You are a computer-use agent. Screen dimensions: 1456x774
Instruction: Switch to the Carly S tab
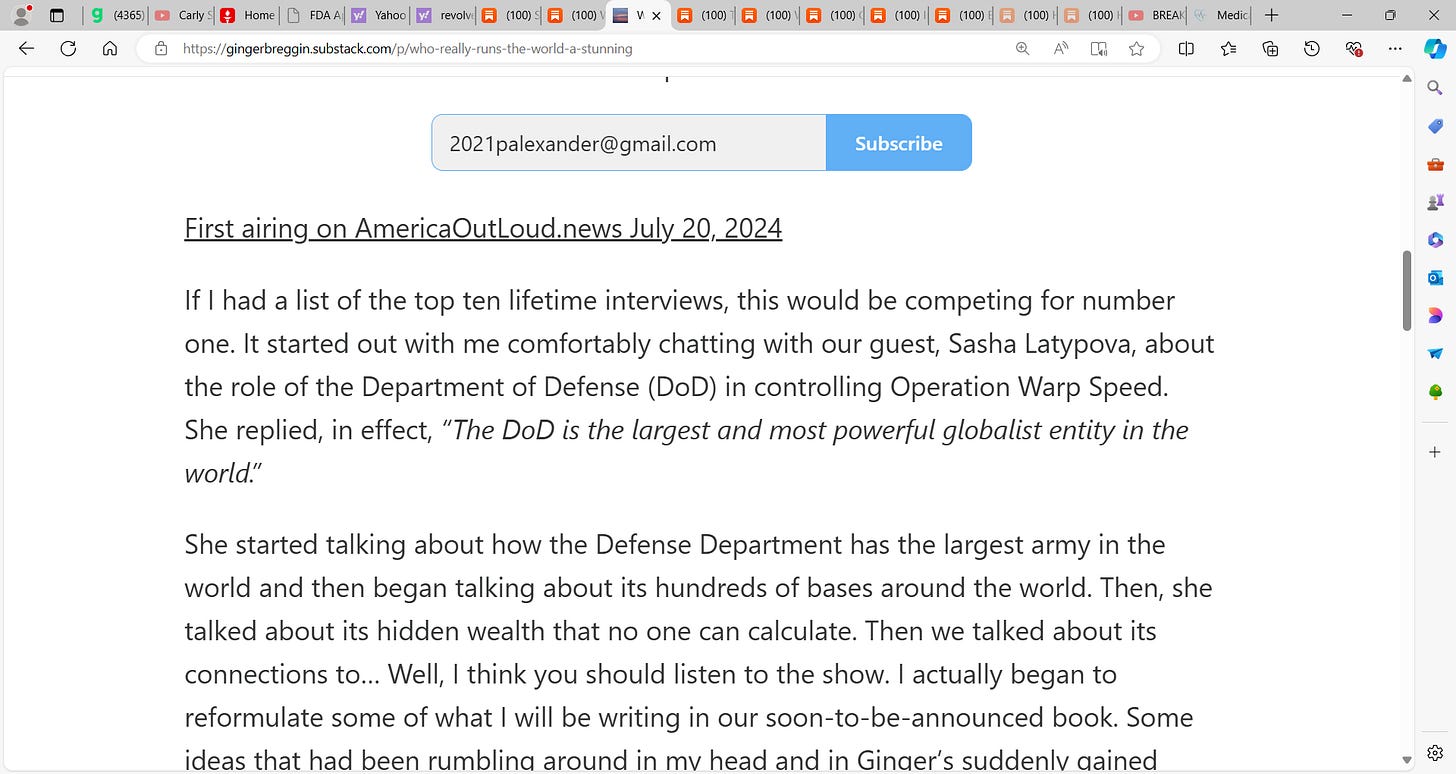click(x=182, y=15)
